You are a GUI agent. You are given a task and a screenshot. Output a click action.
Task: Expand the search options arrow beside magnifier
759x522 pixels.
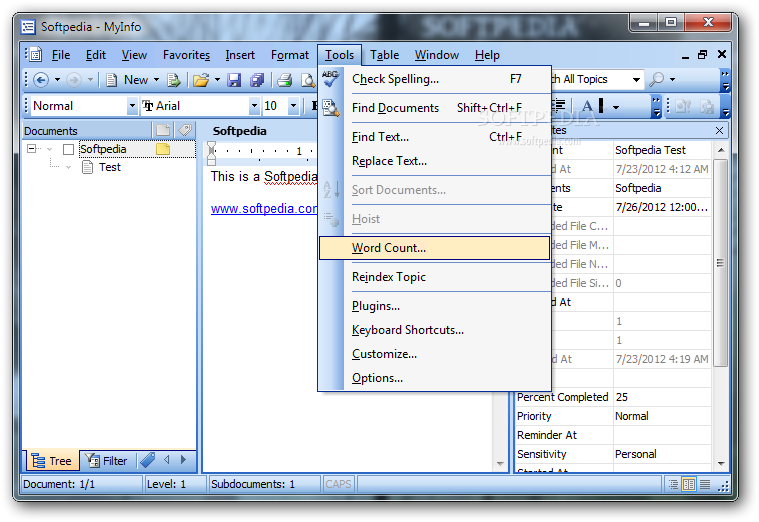[672, 79]
